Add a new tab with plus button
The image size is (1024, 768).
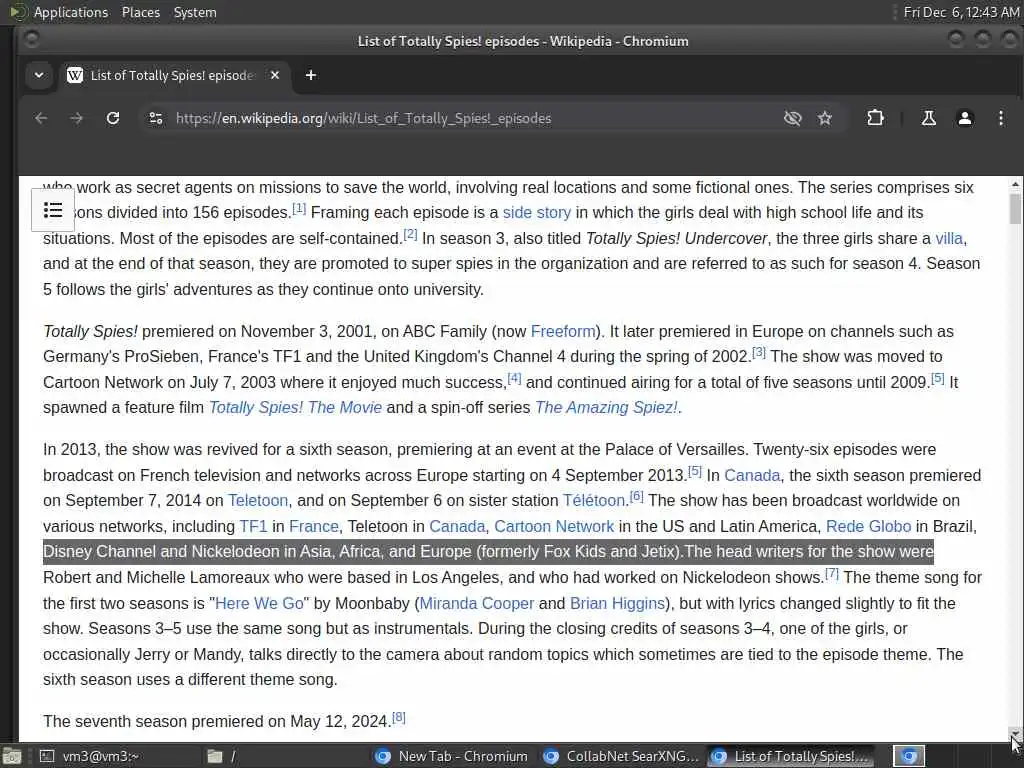point(311,75)
